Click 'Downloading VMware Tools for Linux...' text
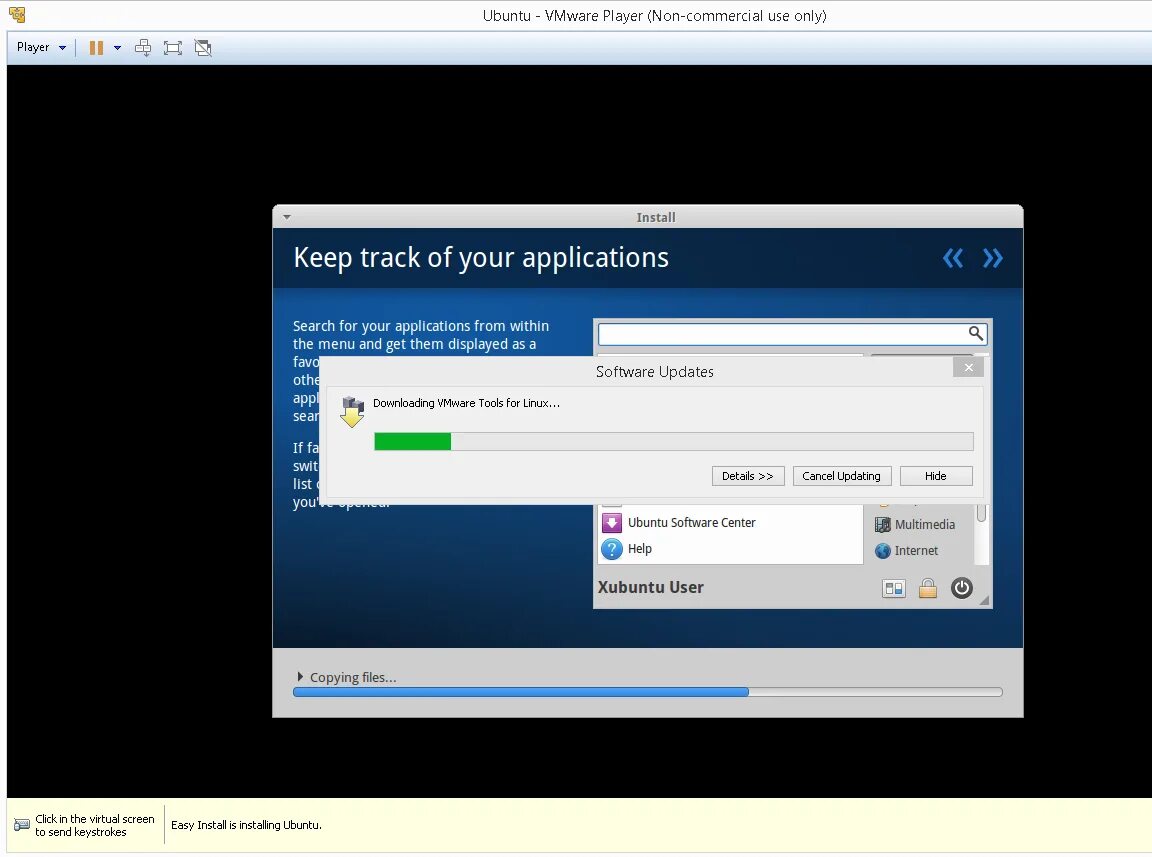The width and height of the screenshot is (1152, 857). click(x=467, y=403)
